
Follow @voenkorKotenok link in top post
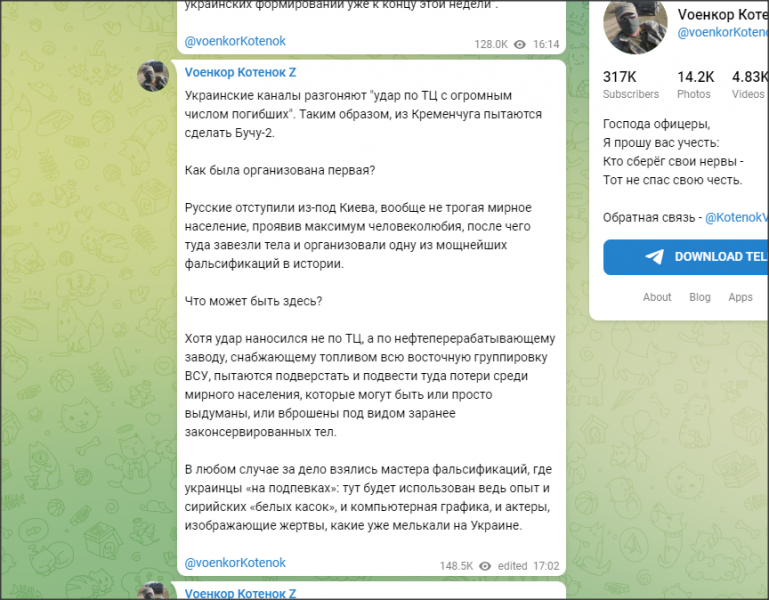tap(235, 41)
